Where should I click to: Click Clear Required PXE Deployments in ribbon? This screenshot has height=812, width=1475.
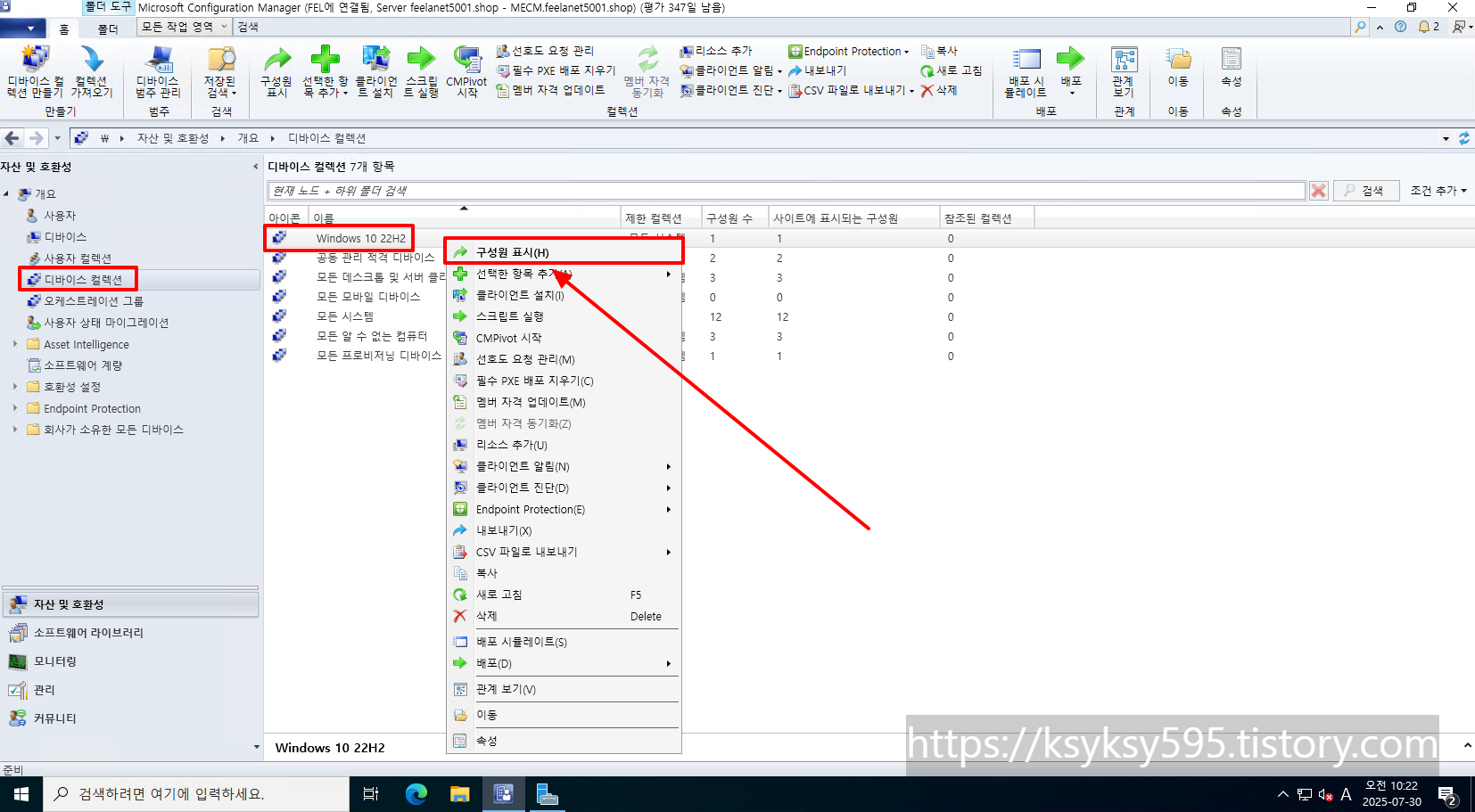tap(556, 70)
